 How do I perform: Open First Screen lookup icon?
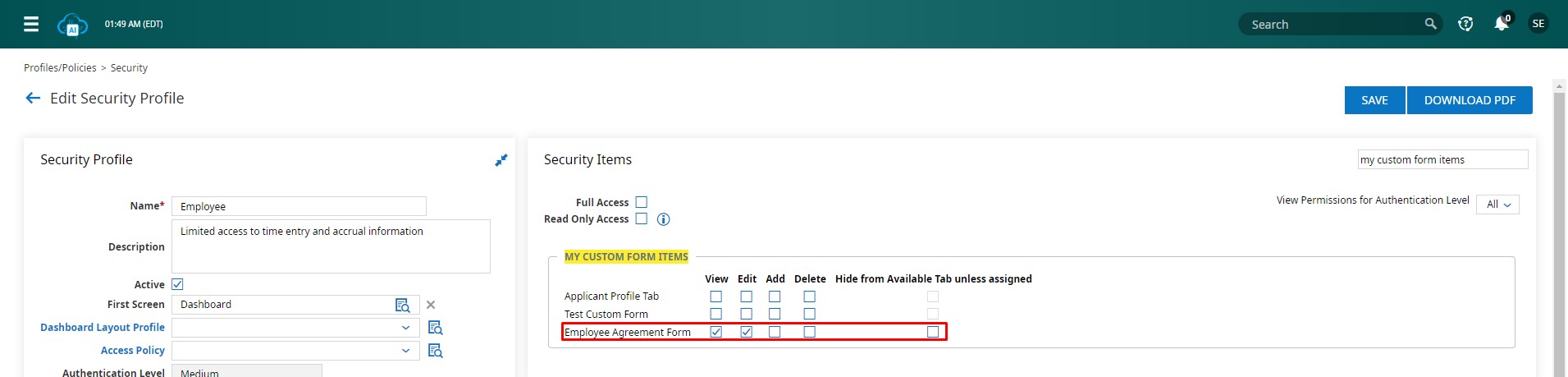[x=402, y=305]
